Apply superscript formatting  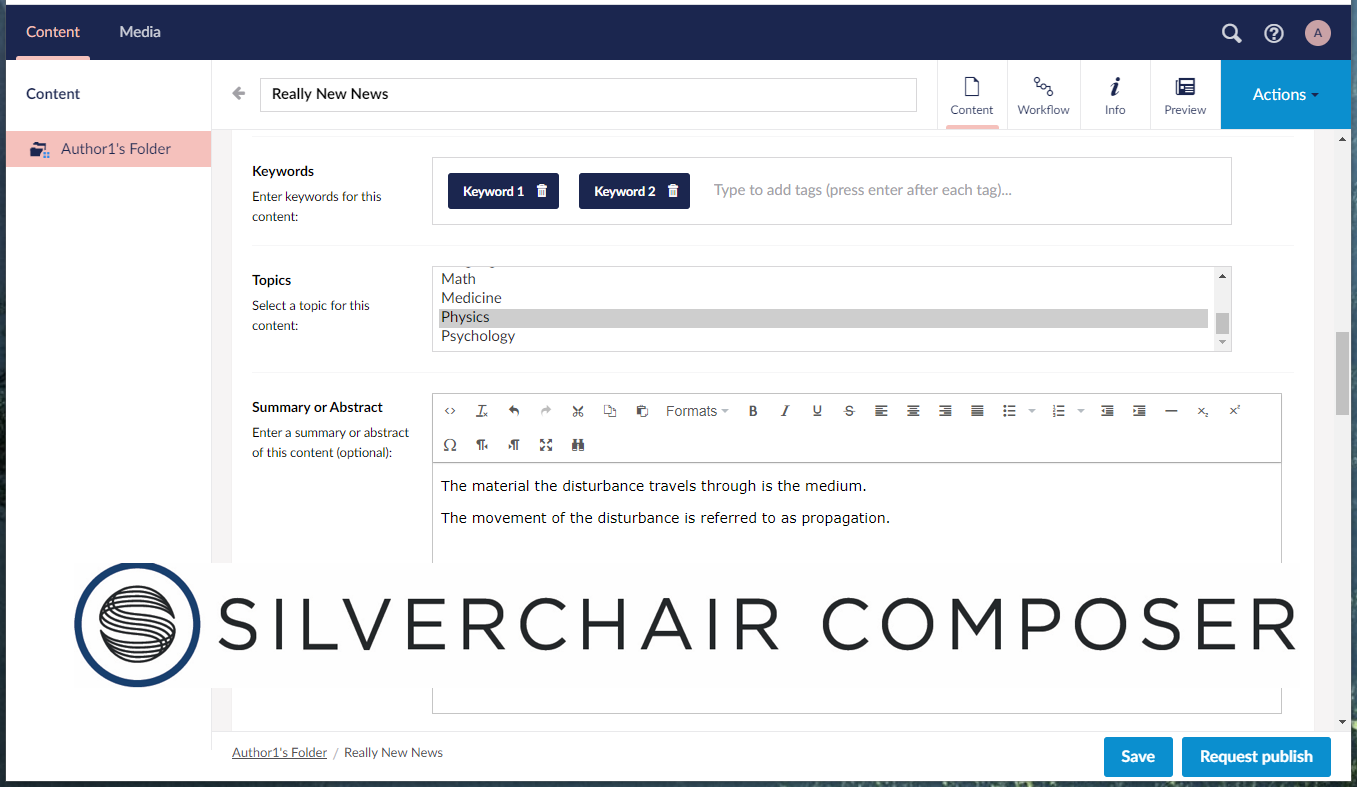point(1235,411)
